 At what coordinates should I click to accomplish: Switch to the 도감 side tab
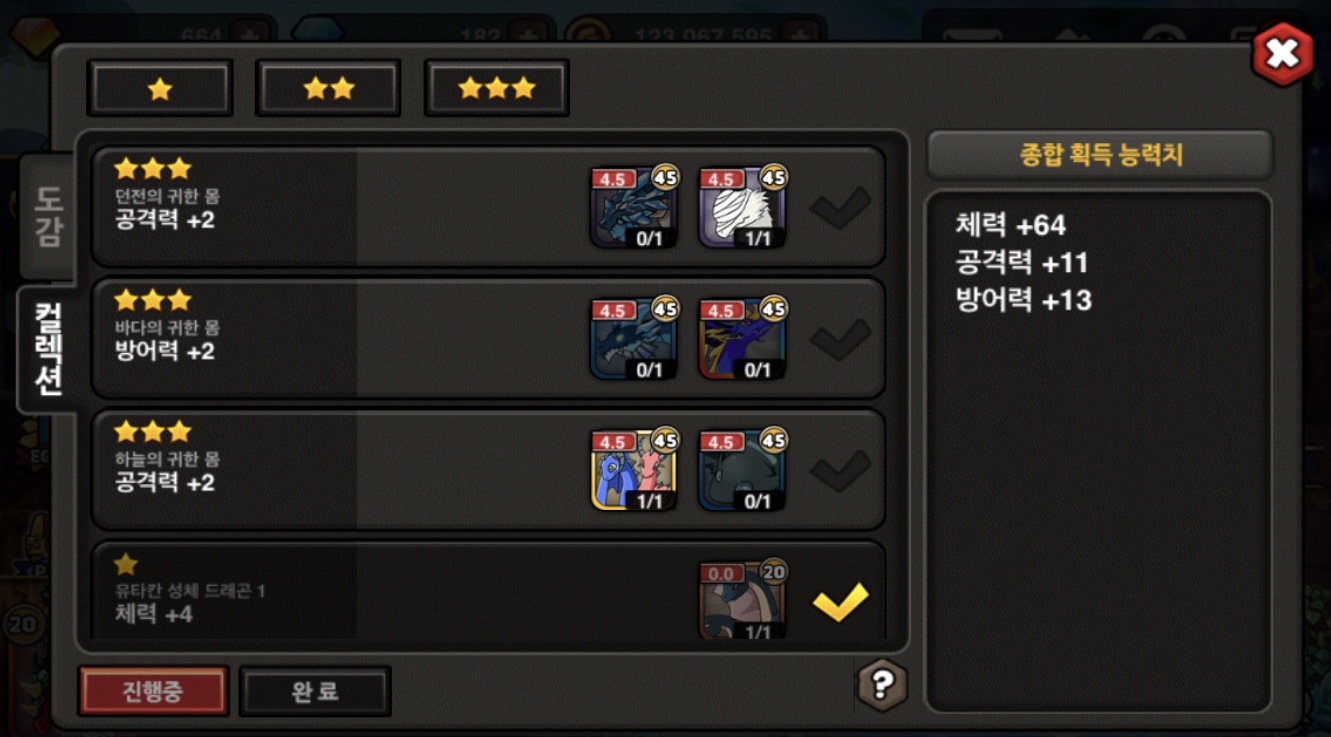47,217
